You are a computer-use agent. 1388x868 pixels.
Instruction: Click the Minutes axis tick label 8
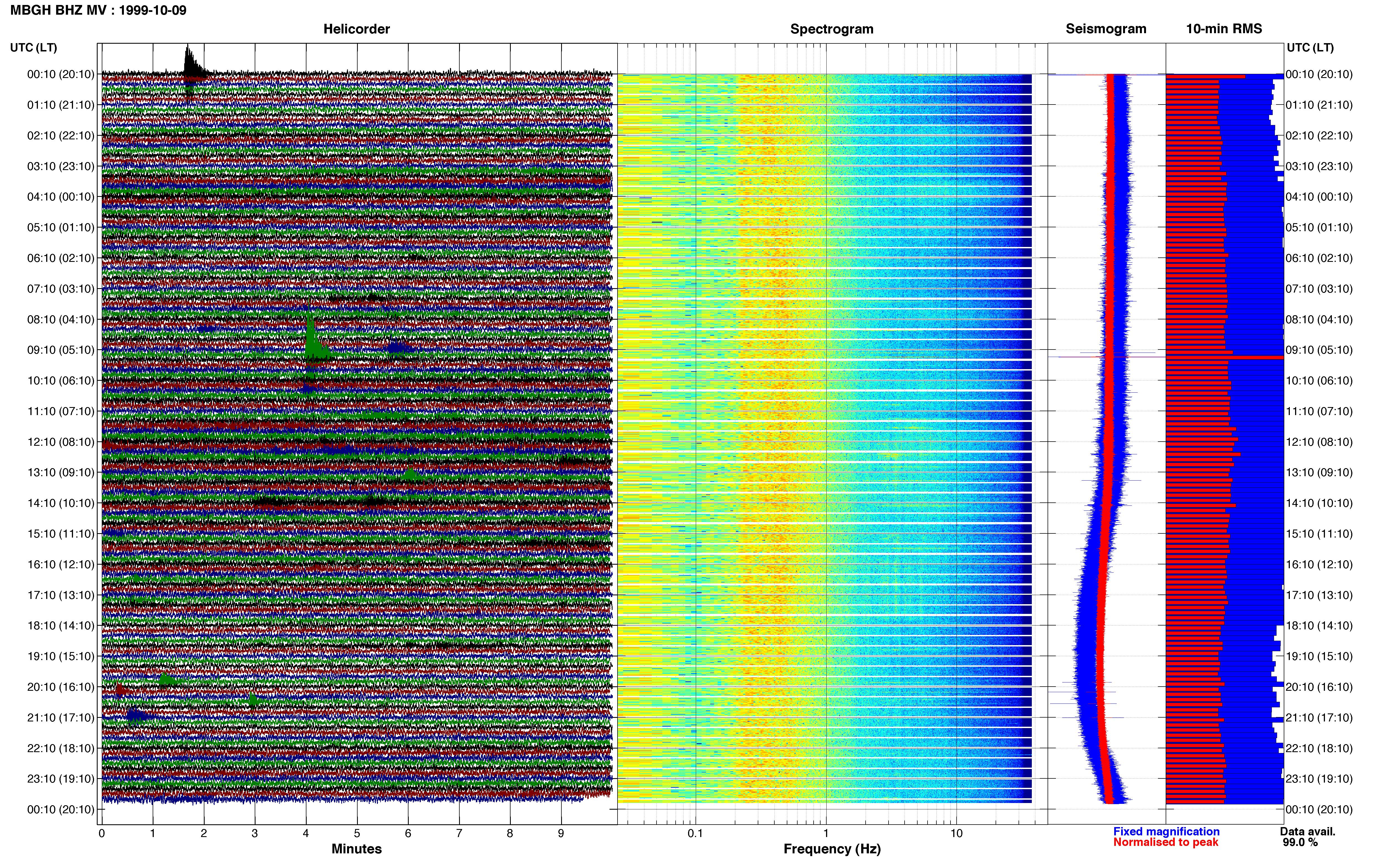pos(510,833)
